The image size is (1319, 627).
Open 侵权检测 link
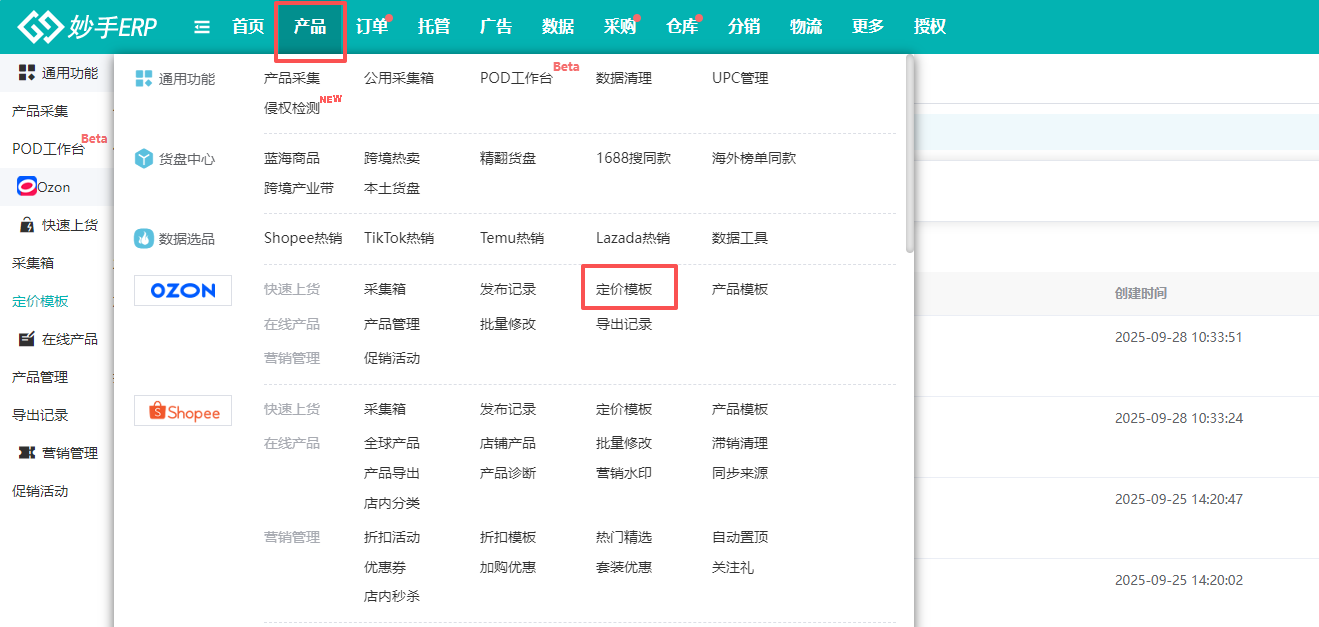click(292, 108)
